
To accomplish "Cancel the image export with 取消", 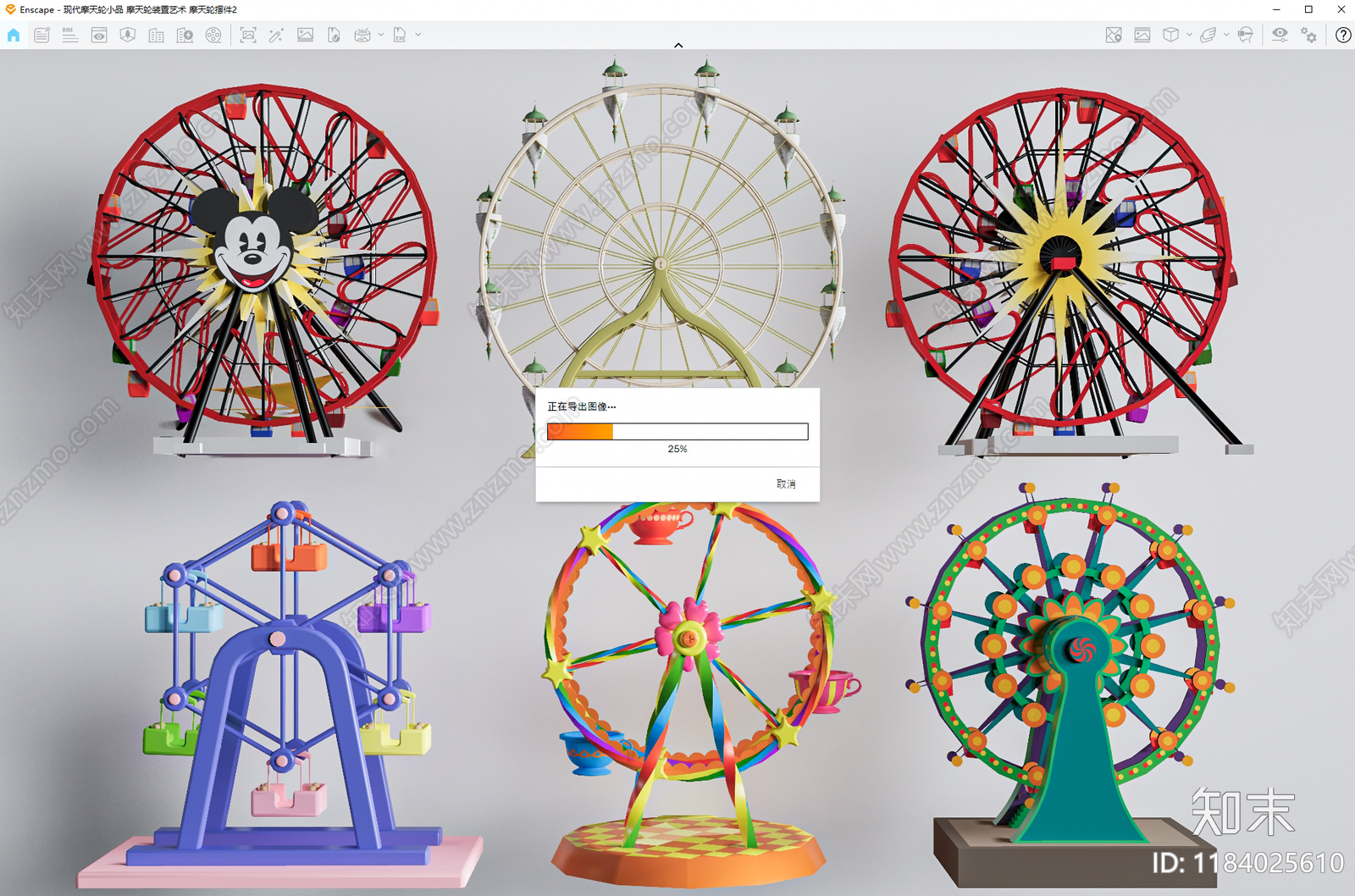I will (786, 484).
